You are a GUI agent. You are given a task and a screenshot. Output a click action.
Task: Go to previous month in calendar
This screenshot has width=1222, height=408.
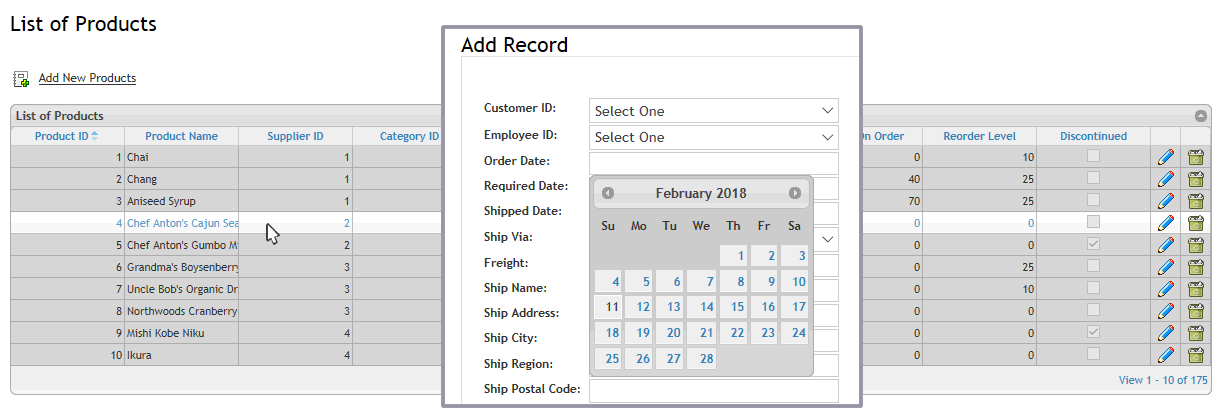[608, 193]
